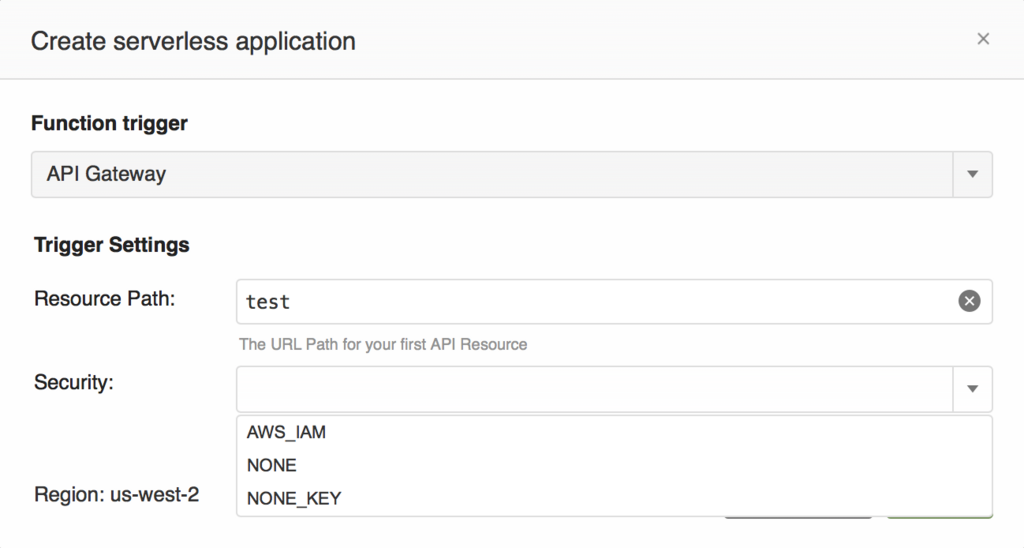Click into the Resource Path input
This screenshot has height=548, width=1024.
pyautogui.click(x=614, y=302)
